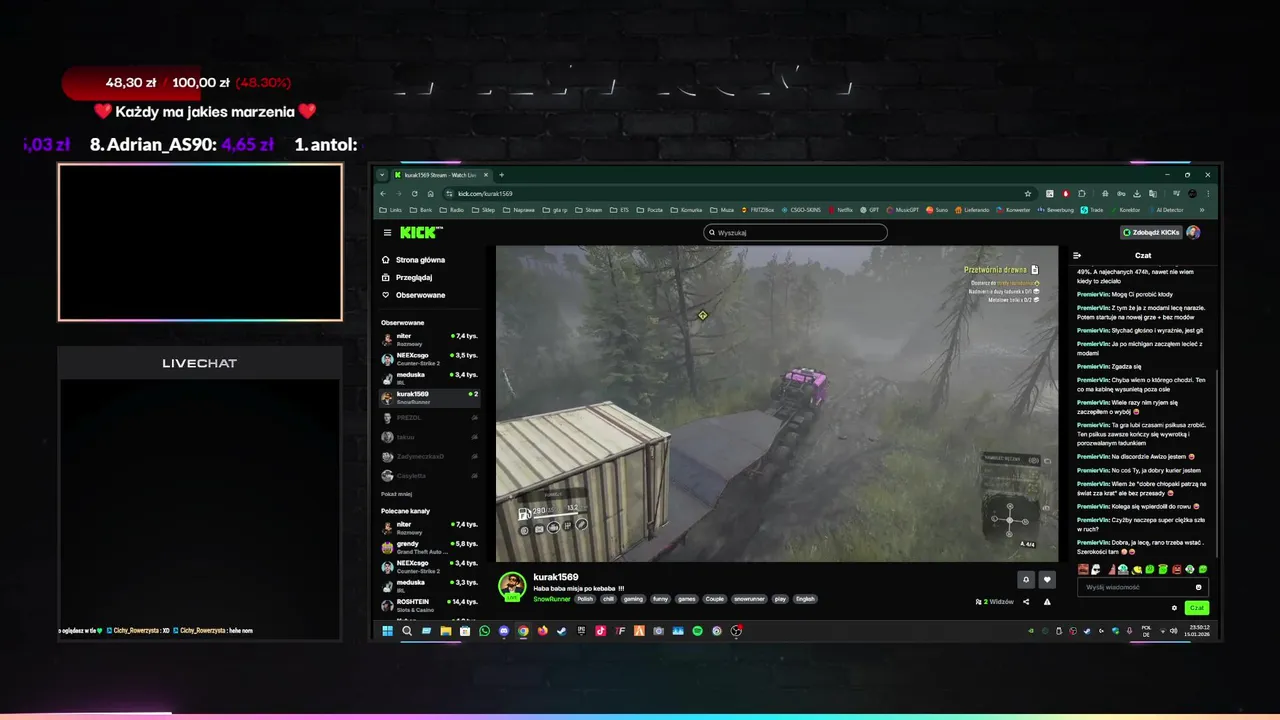1280x720 pixels.
Task: Click the share stream icon
Action: coord(1026,602)
